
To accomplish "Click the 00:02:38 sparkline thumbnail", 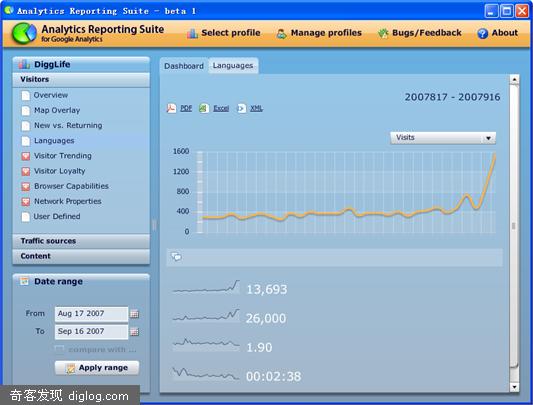I will pyautogui.click(x=206, y=373).
